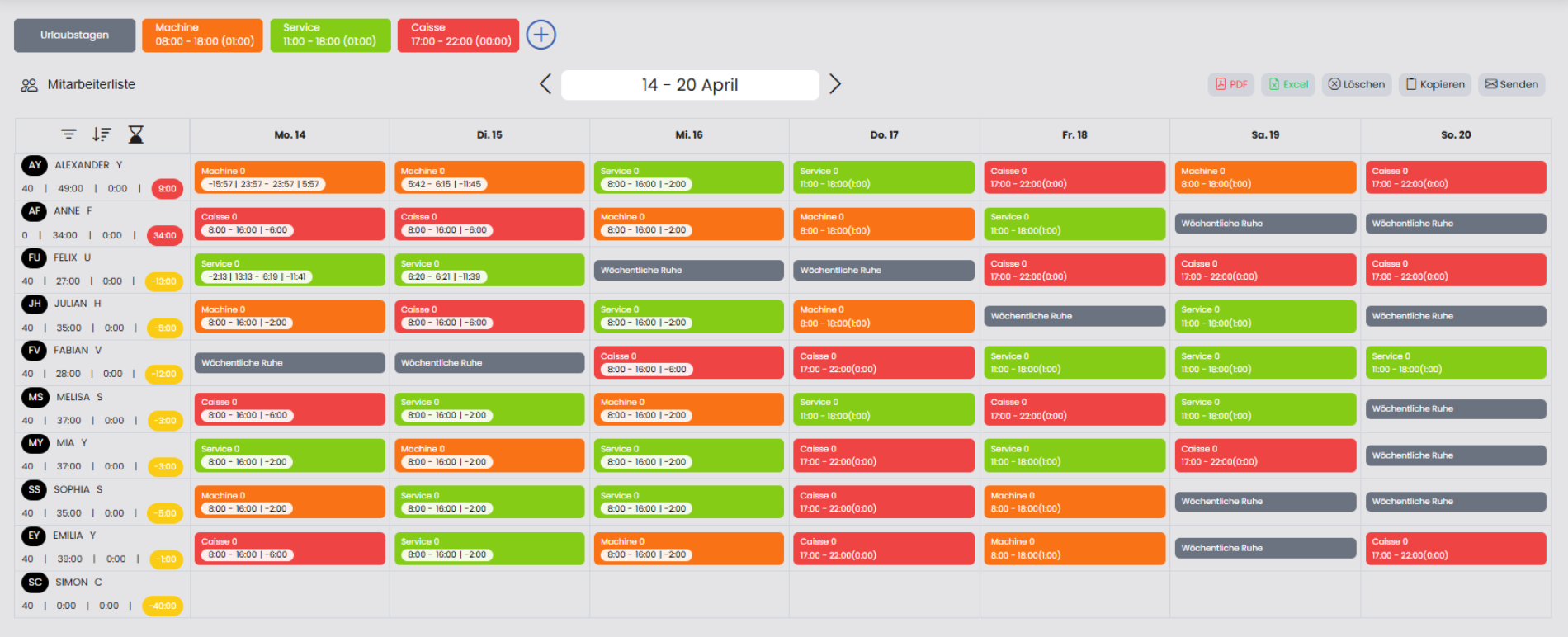The width and height of the screenshot is (1568, 637).
Task: Select the green Service shift template
Action: [x=330, y=35]
